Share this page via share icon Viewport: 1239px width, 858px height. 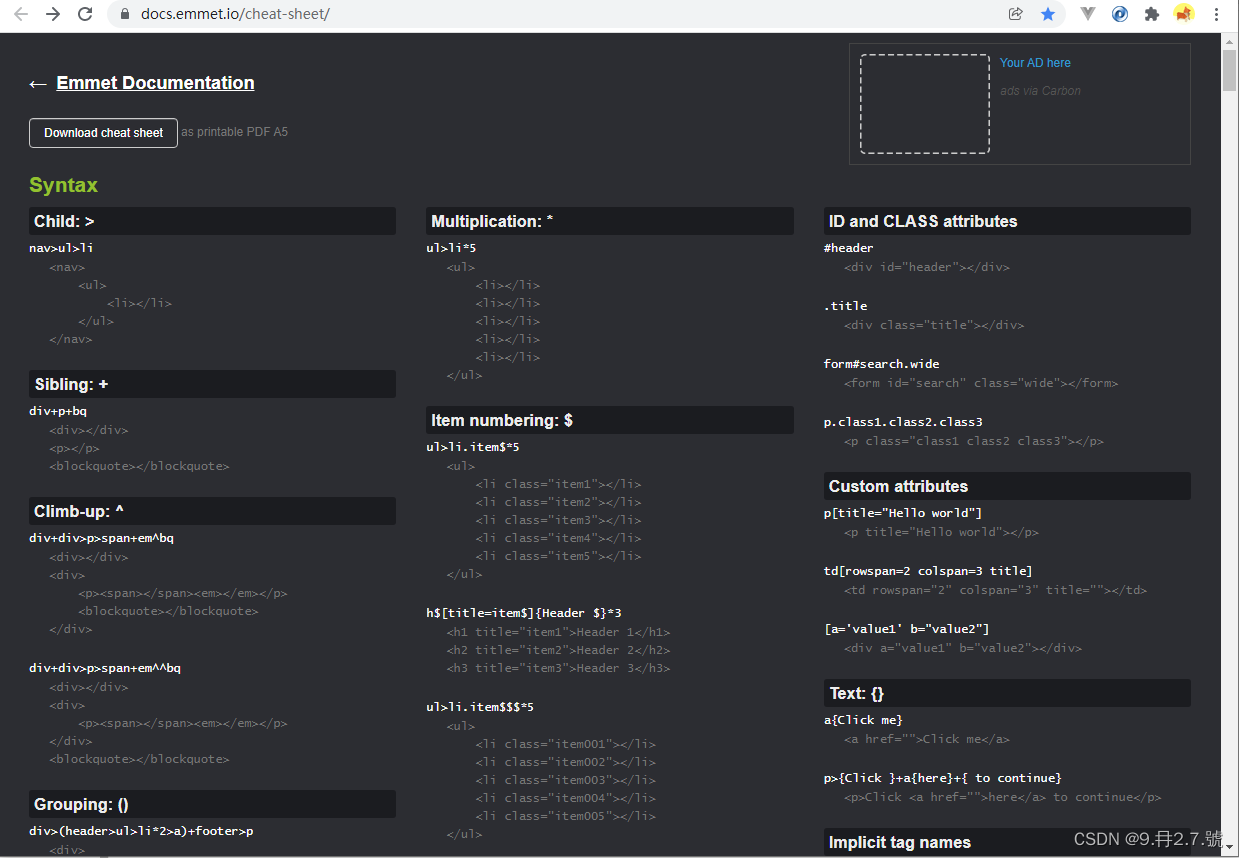(x=1016, y=14)
